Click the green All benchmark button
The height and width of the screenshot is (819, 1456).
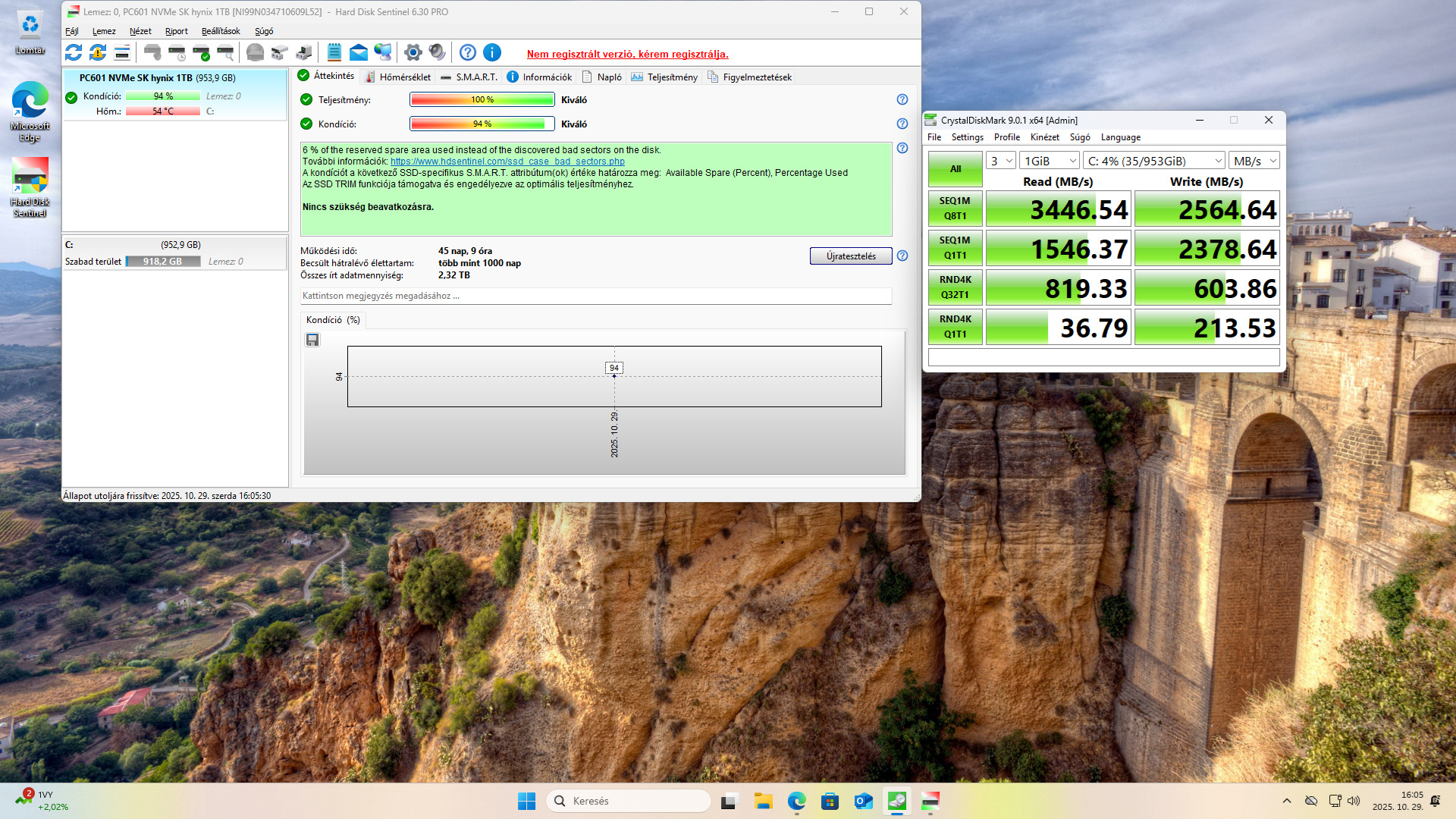tap(955, 169)
